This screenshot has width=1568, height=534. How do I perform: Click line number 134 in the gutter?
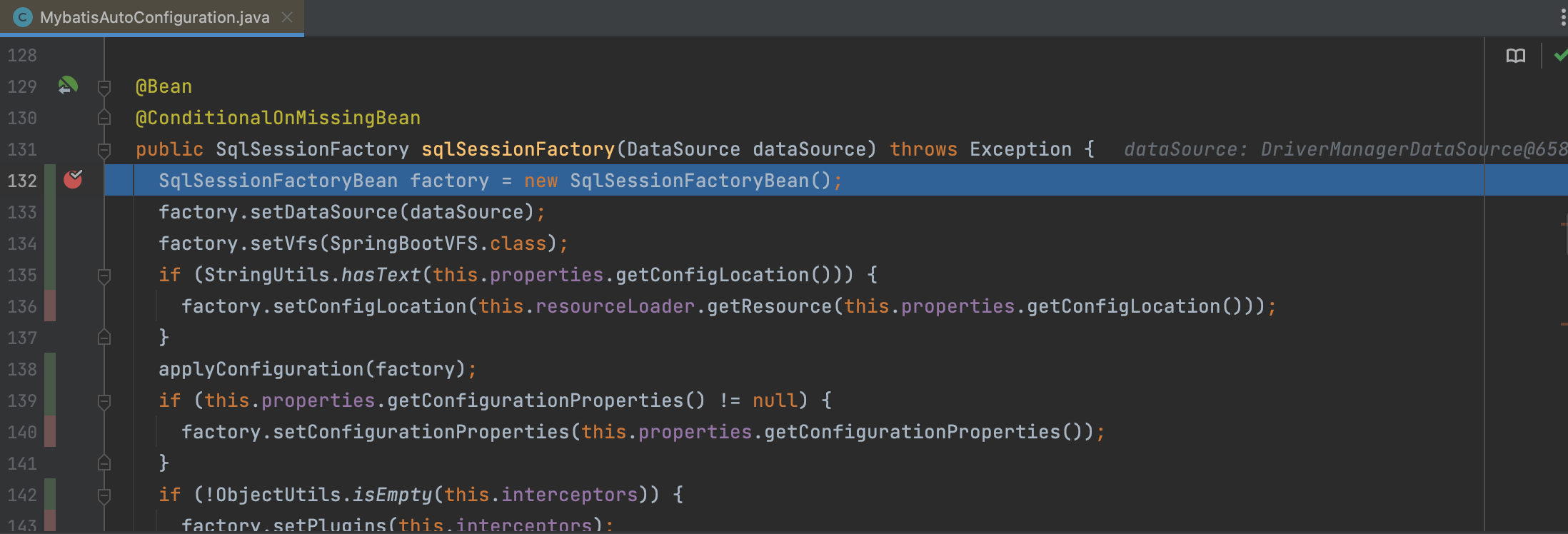point(22,243)
